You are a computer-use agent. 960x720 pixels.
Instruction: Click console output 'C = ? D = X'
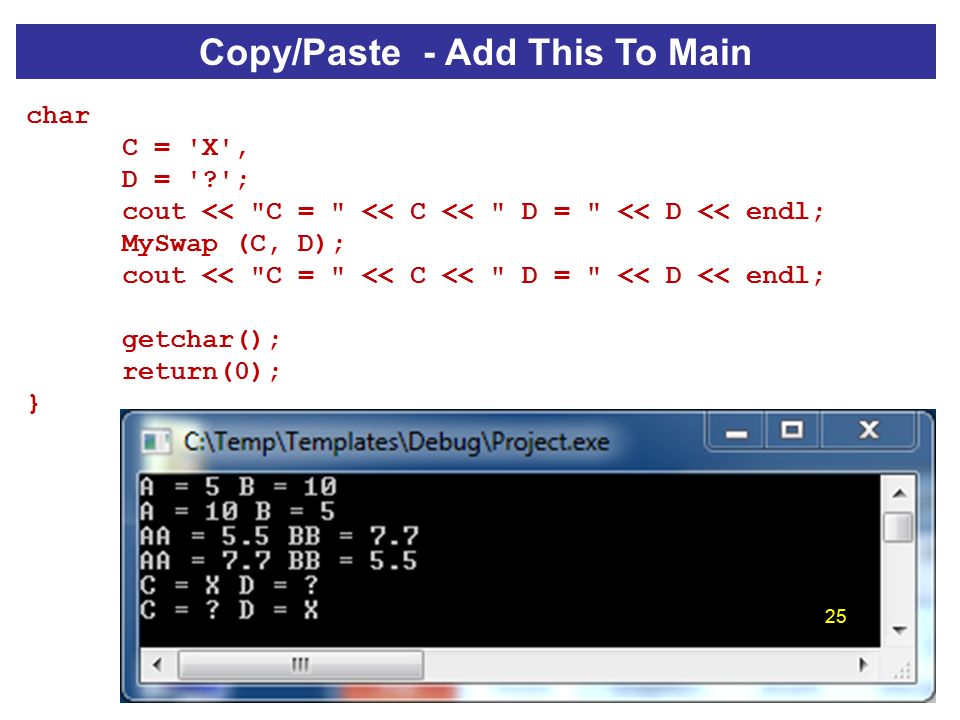click(230, 610)
